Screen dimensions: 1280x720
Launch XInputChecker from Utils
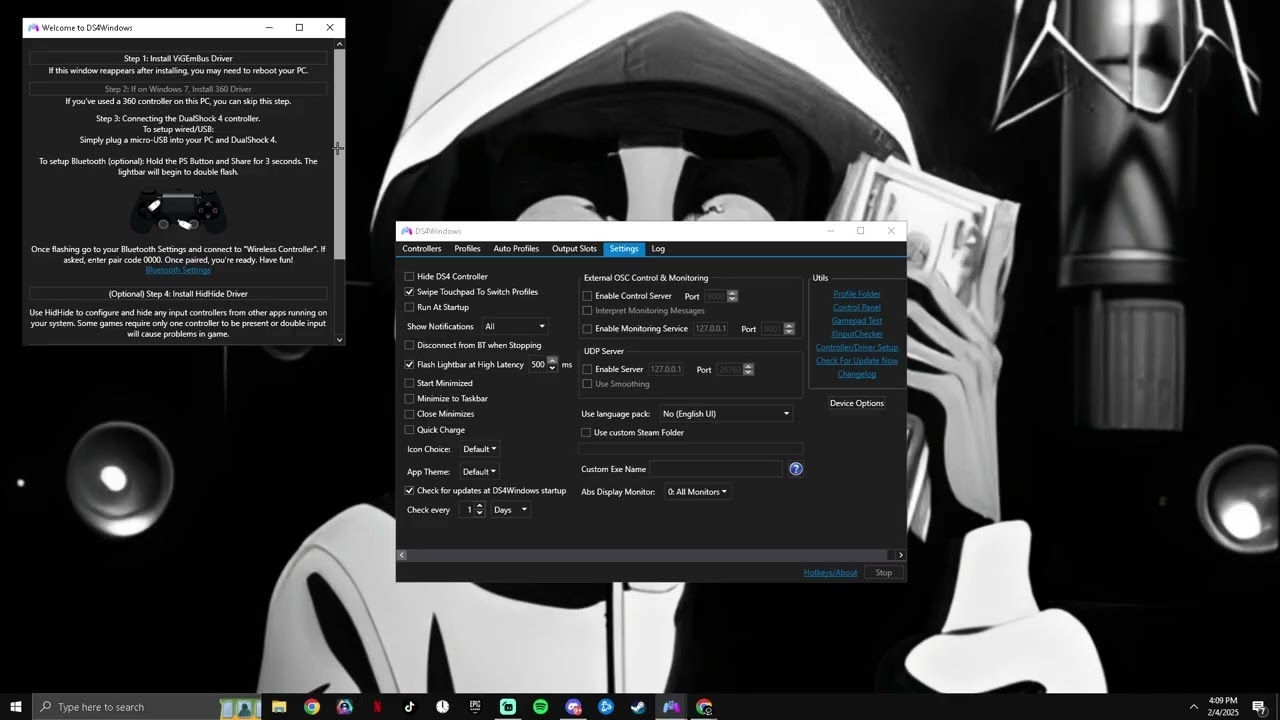857,334
